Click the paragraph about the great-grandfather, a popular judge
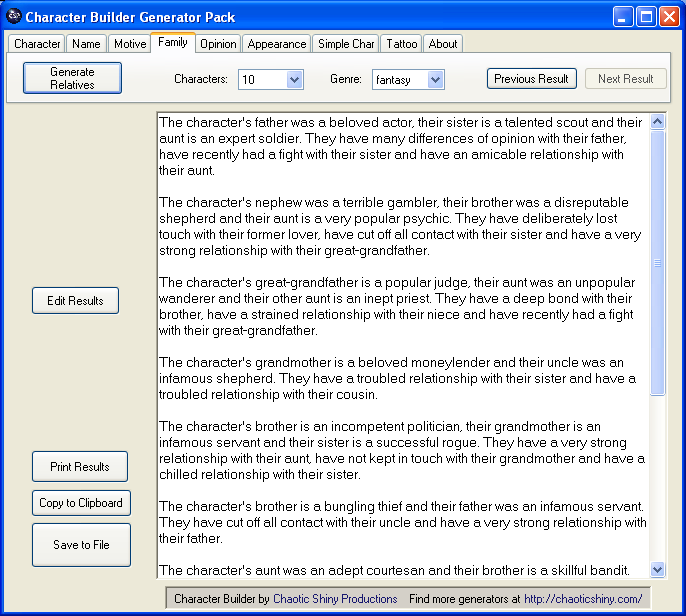Viewport: 686px width, 616px height. (x=398, y=306)
